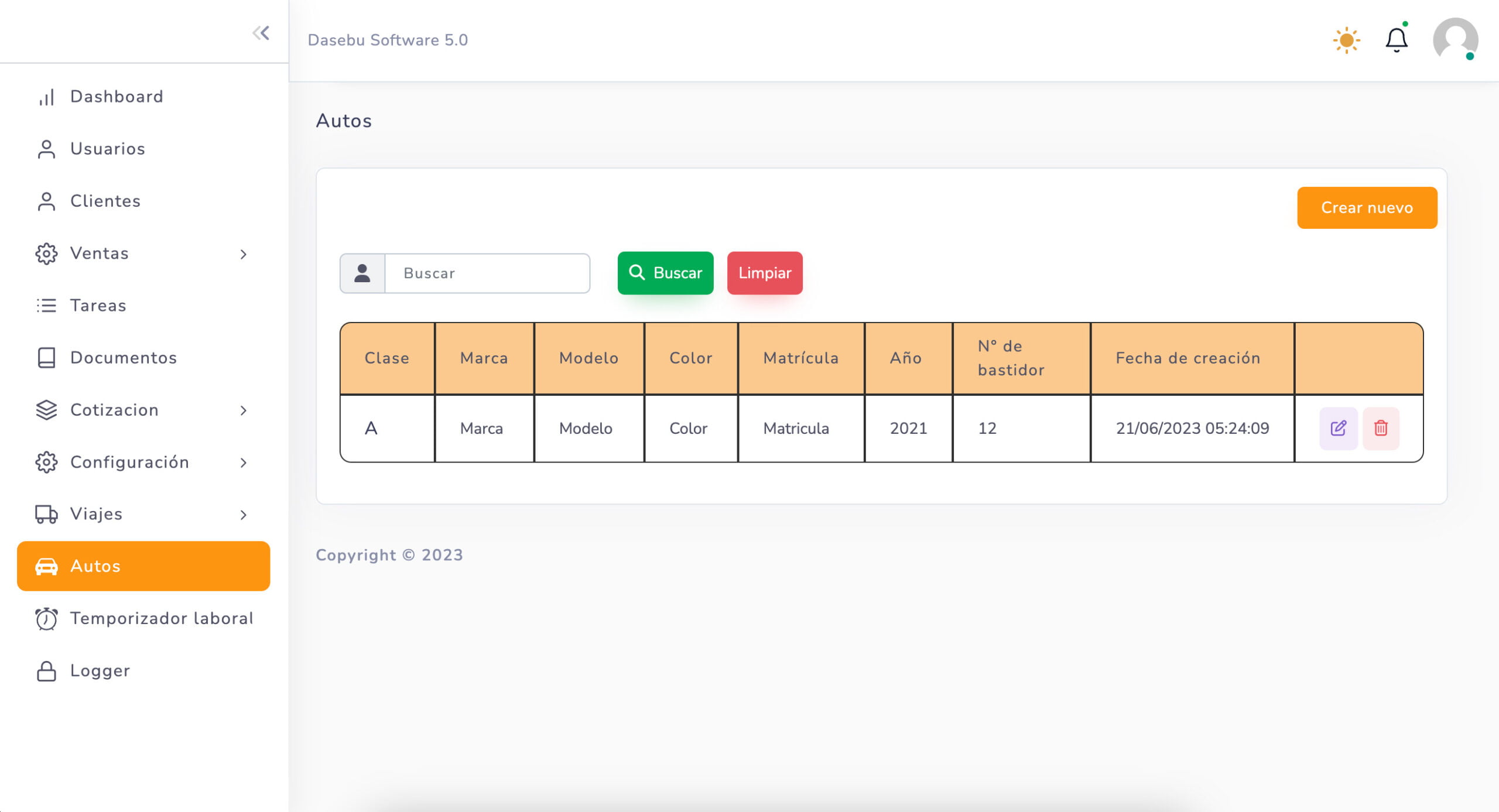This screenshot has width=1499, height=812.
Task: Select Tareas menu item
Action: pos(143,306)
